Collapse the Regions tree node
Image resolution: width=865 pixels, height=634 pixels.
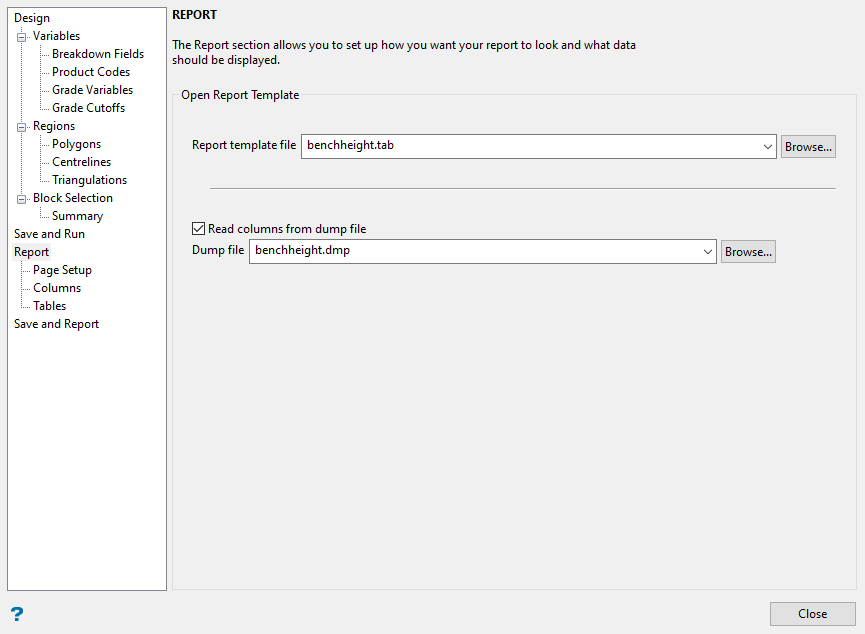[22, 127]
